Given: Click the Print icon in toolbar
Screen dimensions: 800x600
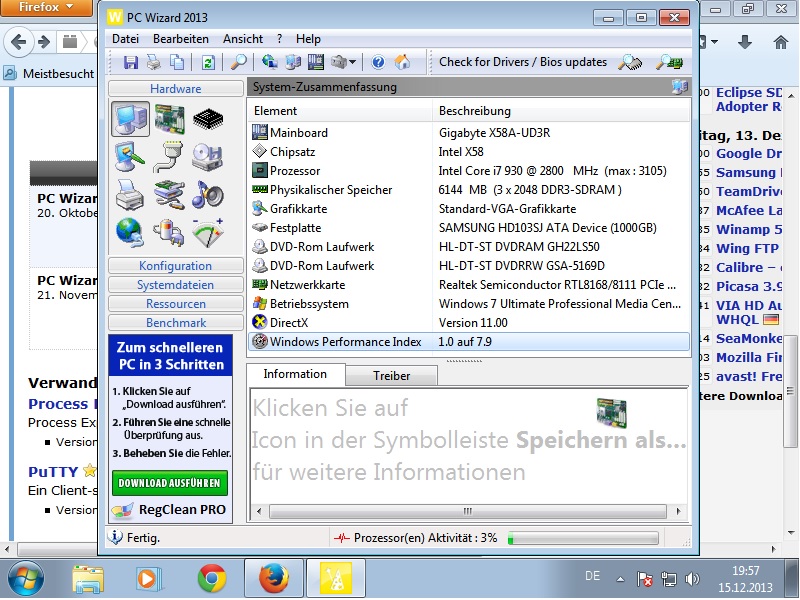Looking at the screenshot, I should [154, 62].
